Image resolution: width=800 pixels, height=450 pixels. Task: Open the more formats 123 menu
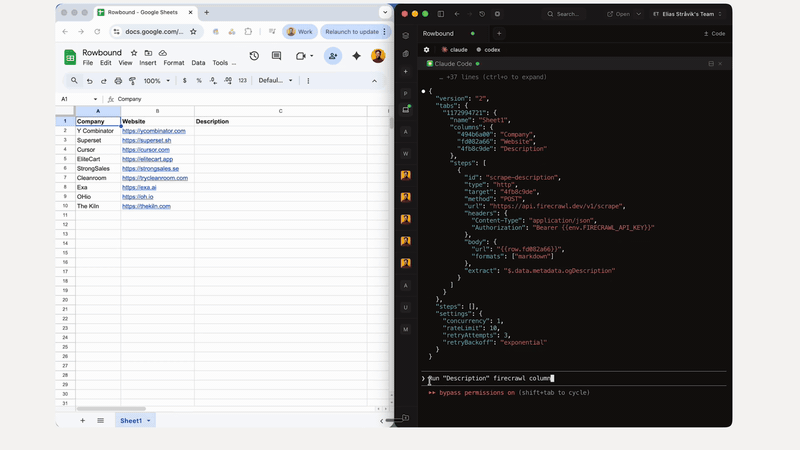coord(243,81)
